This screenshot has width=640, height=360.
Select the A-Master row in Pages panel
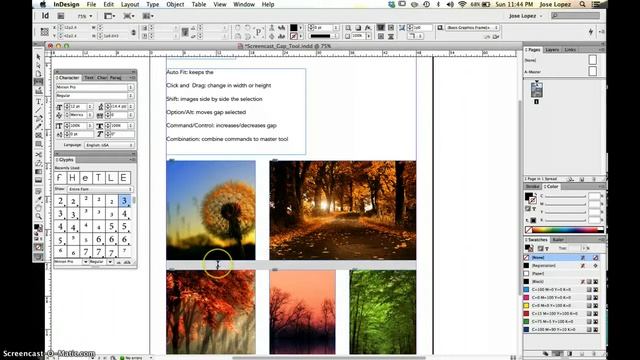[562, 71]
